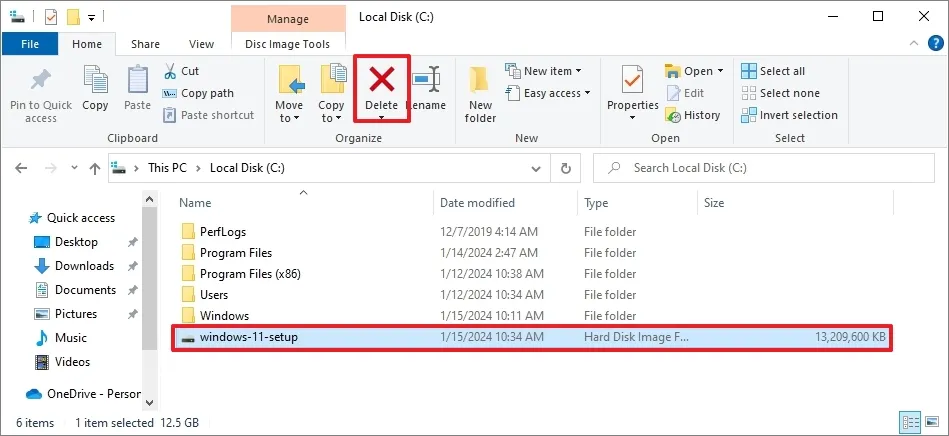This screenshot has width=949, height=436.
Task: Sort by the Size column header
Action: (x=795, y=203)
